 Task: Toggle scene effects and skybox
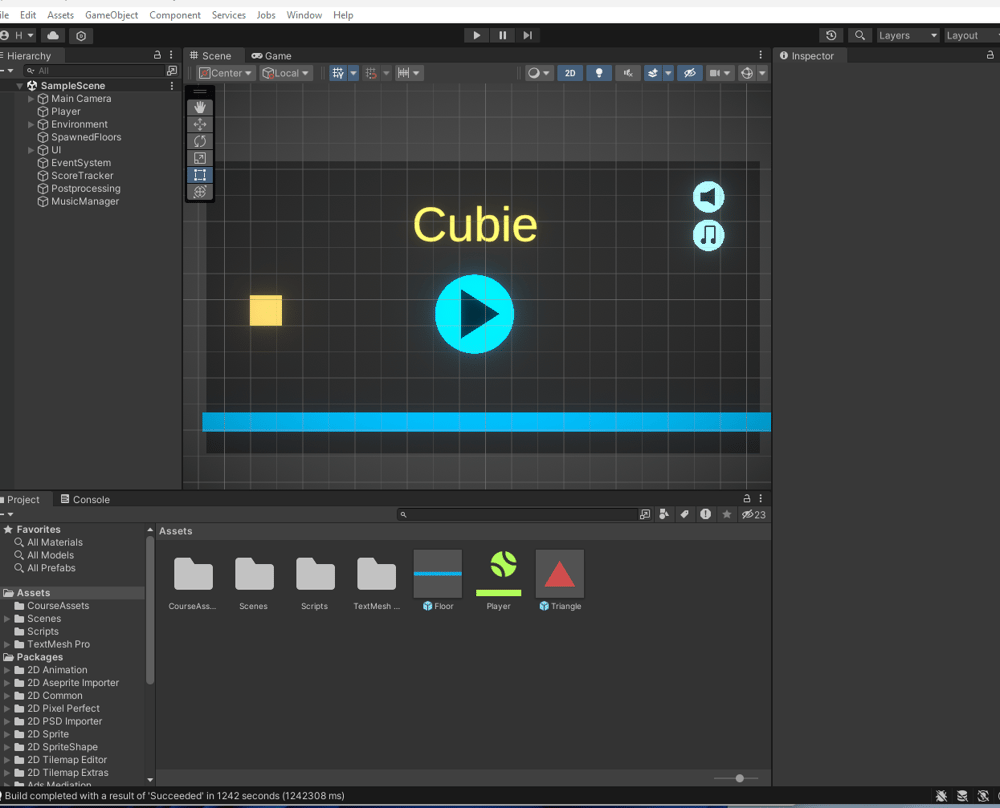tap(652, 73)
